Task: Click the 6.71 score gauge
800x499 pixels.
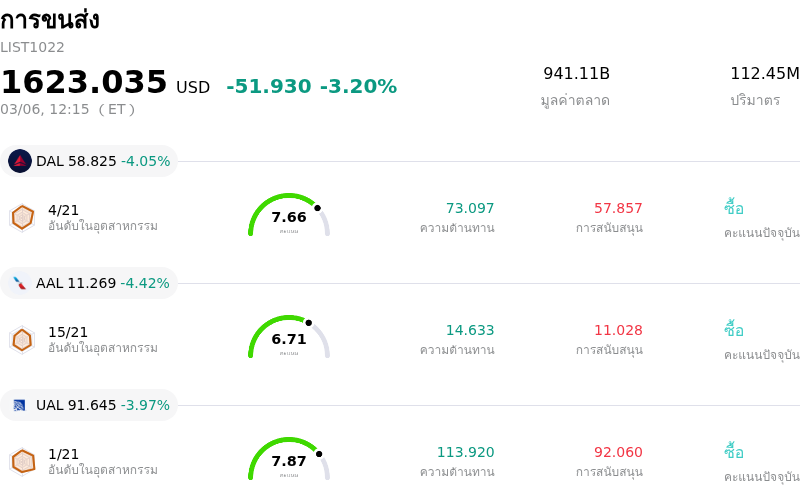Action: tap(289, 338)
